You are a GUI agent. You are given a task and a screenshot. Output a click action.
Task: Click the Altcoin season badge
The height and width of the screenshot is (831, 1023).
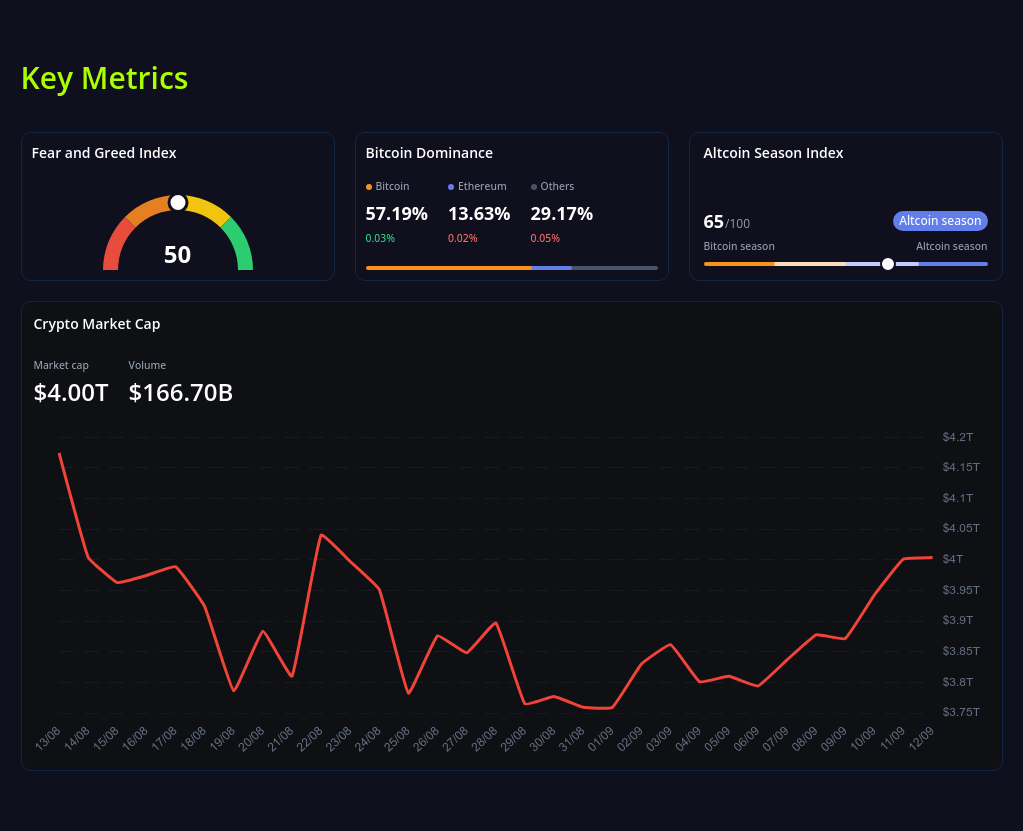click(939, 221)
